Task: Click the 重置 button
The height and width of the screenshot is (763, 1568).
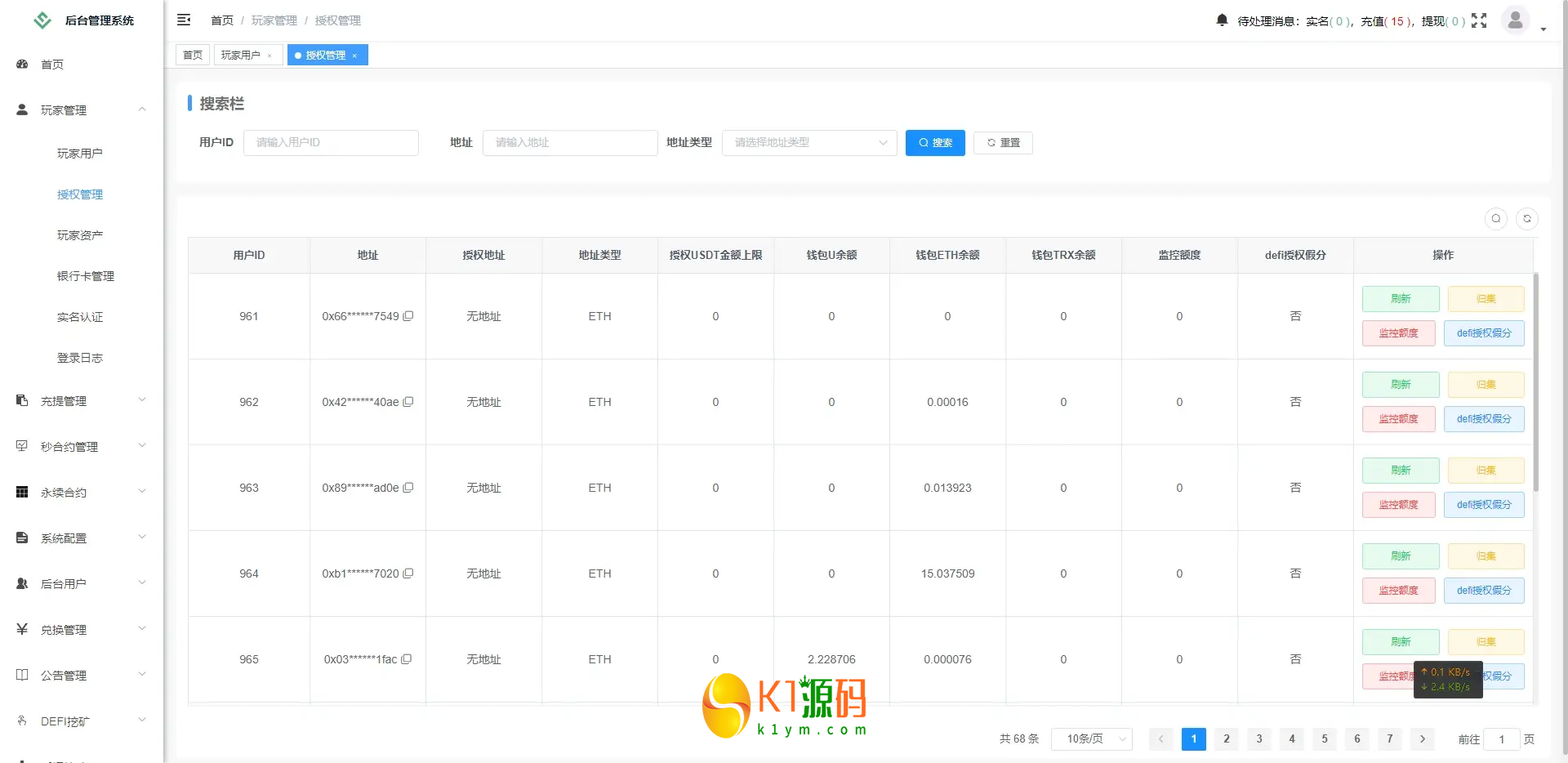Action: click(x=1003, y=143)
